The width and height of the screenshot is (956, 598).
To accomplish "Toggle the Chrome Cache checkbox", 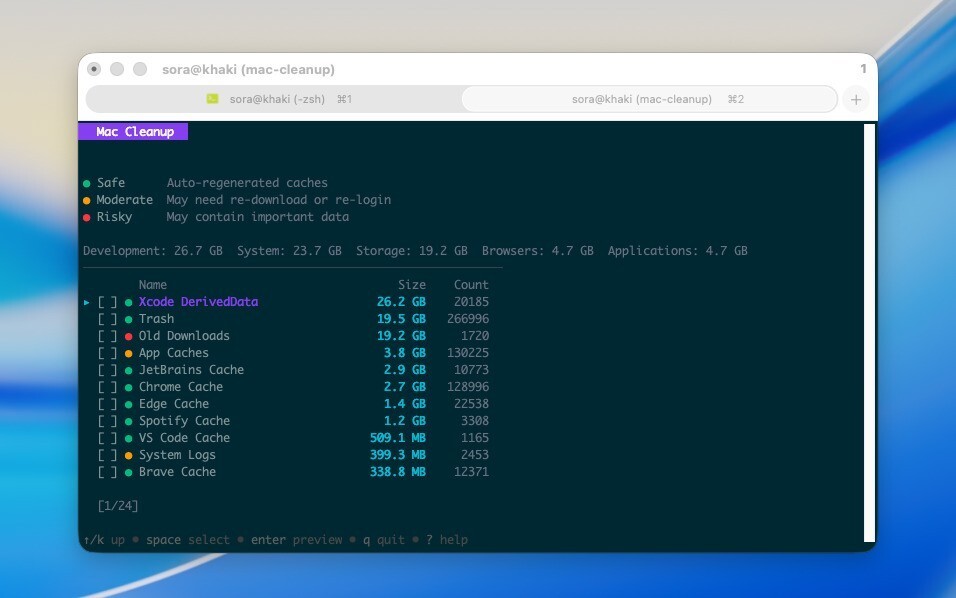I will (x=107, y=387).
